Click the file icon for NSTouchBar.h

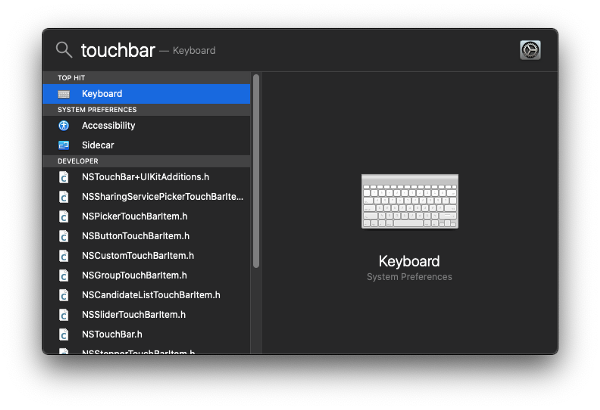point(64,335)
